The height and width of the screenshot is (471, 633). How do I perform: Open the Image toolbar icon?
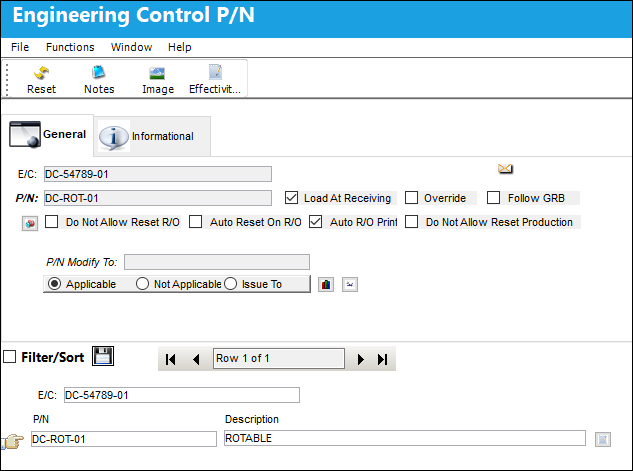157,80
